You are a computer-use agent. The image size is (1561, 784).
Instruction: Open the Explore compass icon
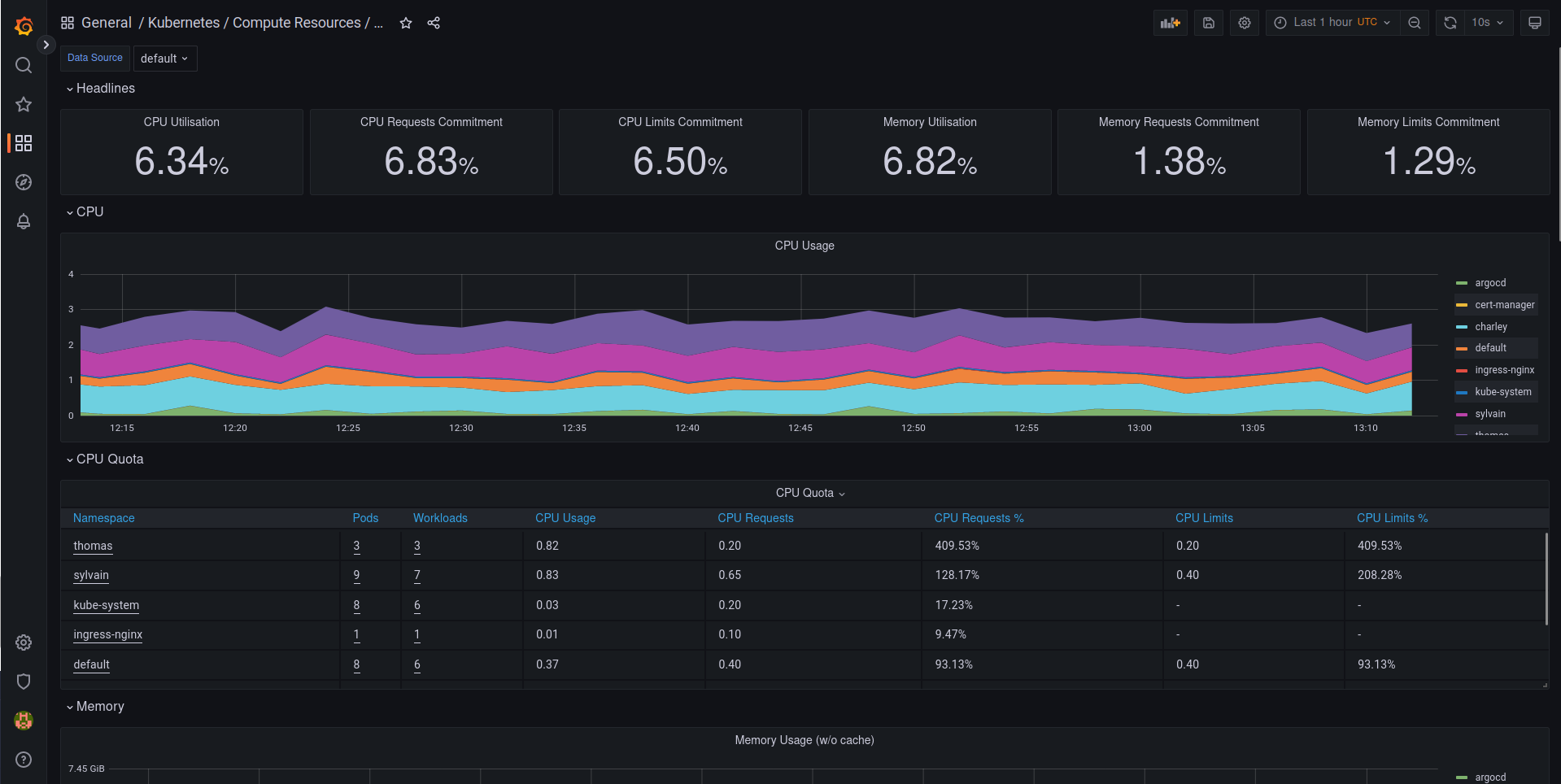(x=24, y=182)
